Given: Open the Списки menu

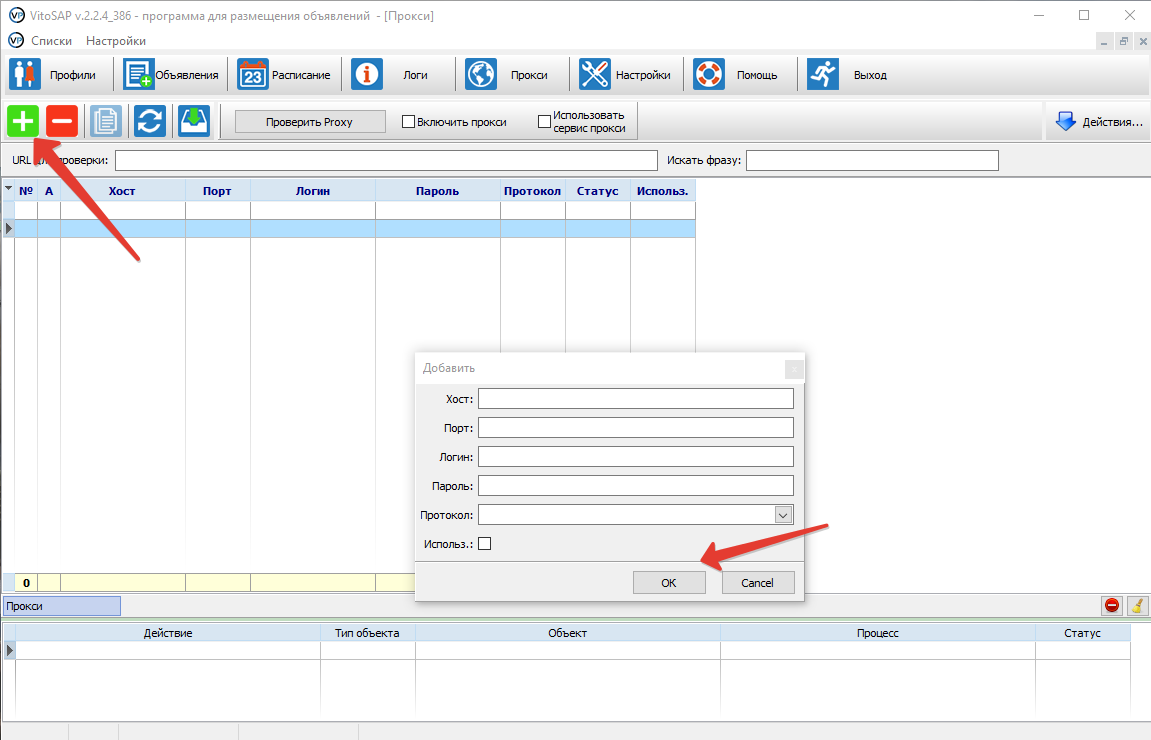Looking at the screenshot, I should [x=51, y=41].
